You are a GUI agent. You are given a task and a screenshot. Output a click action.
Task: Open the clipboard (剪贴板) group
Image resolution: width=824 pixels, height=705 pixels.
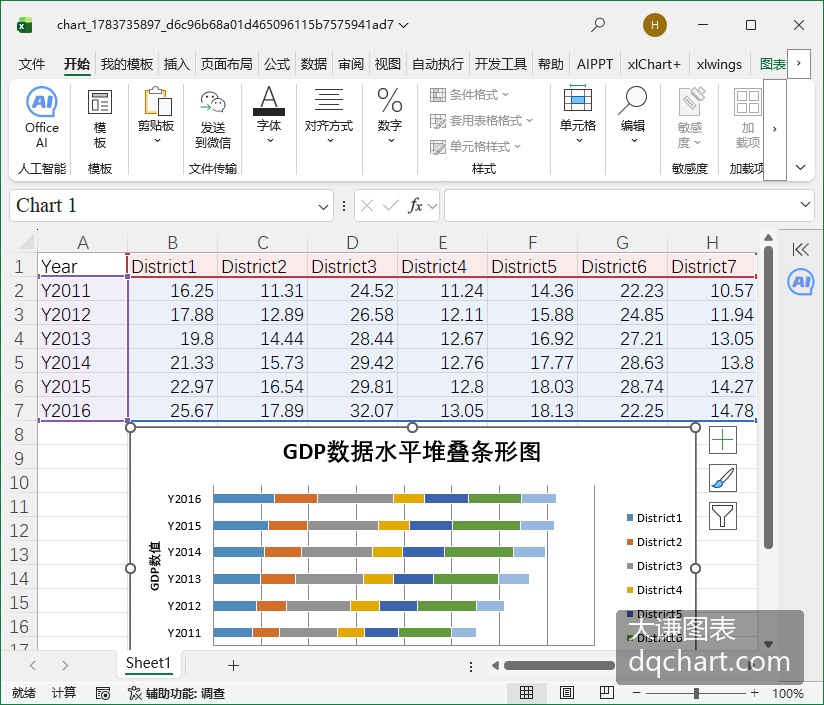(156, 116)
